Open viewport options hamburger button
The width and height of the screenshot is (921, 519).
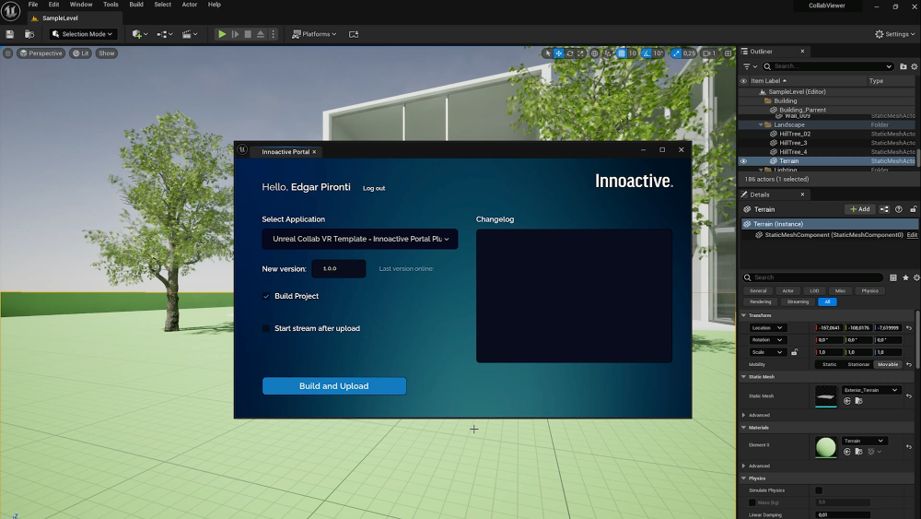tap(8, 53)
